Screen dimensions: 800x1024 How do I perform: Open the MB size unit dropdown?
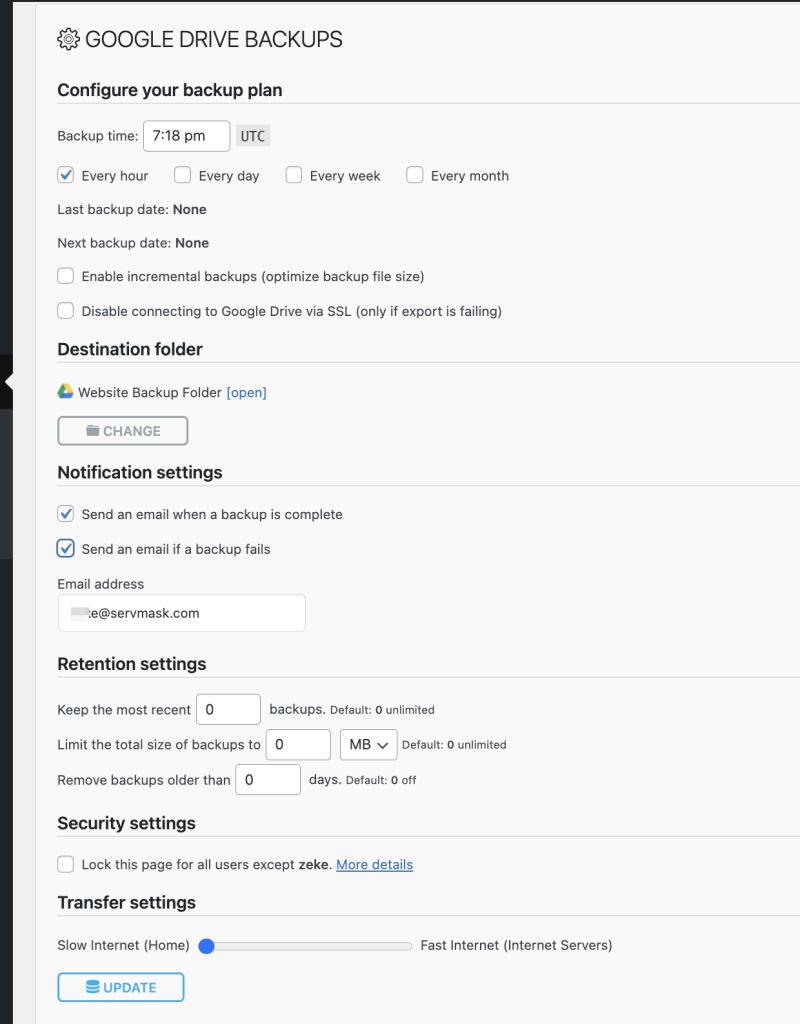368,744
